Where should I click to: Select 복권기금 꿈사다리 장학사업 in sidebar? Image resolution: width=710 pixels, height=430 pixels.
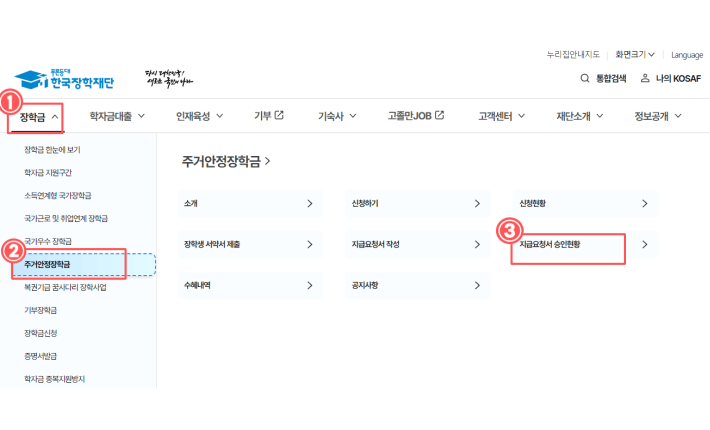[x=65, y=287]
